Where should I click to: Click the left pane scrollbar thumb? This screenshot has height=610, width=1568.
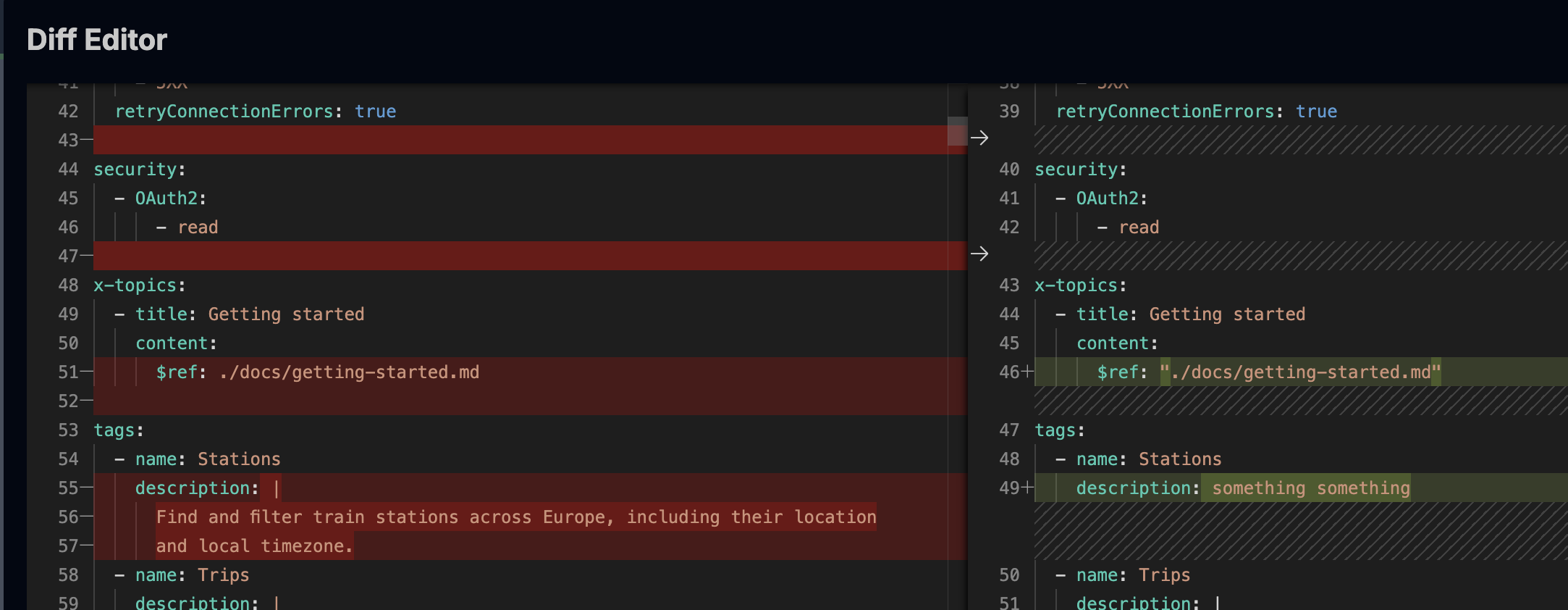tap(957, 131)
